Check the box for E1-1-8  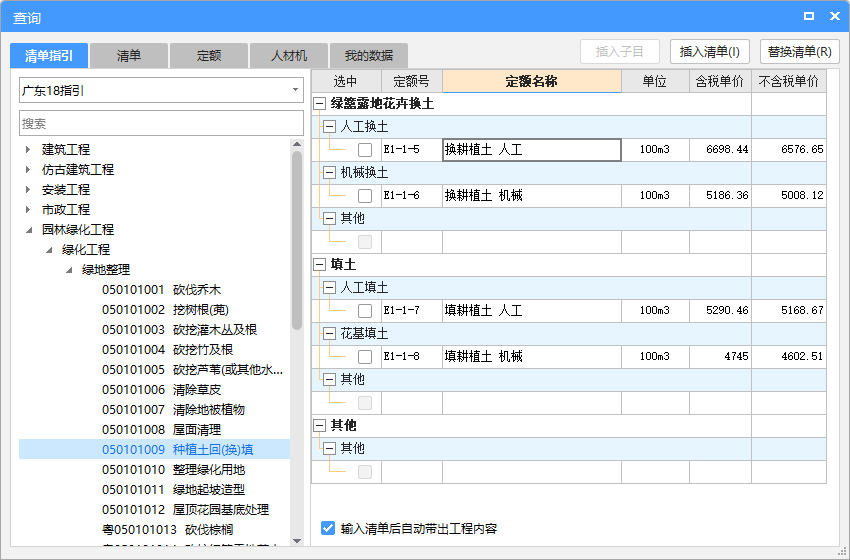(x=365, y=357)
